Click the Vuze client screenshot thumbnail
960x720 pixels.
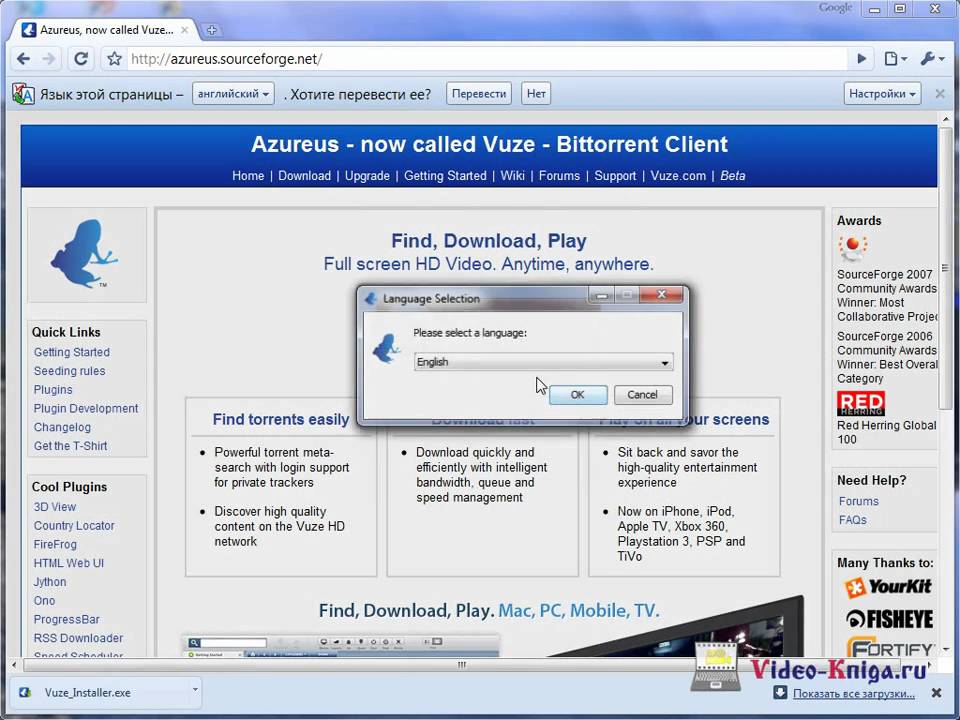(x=341, y=645)
